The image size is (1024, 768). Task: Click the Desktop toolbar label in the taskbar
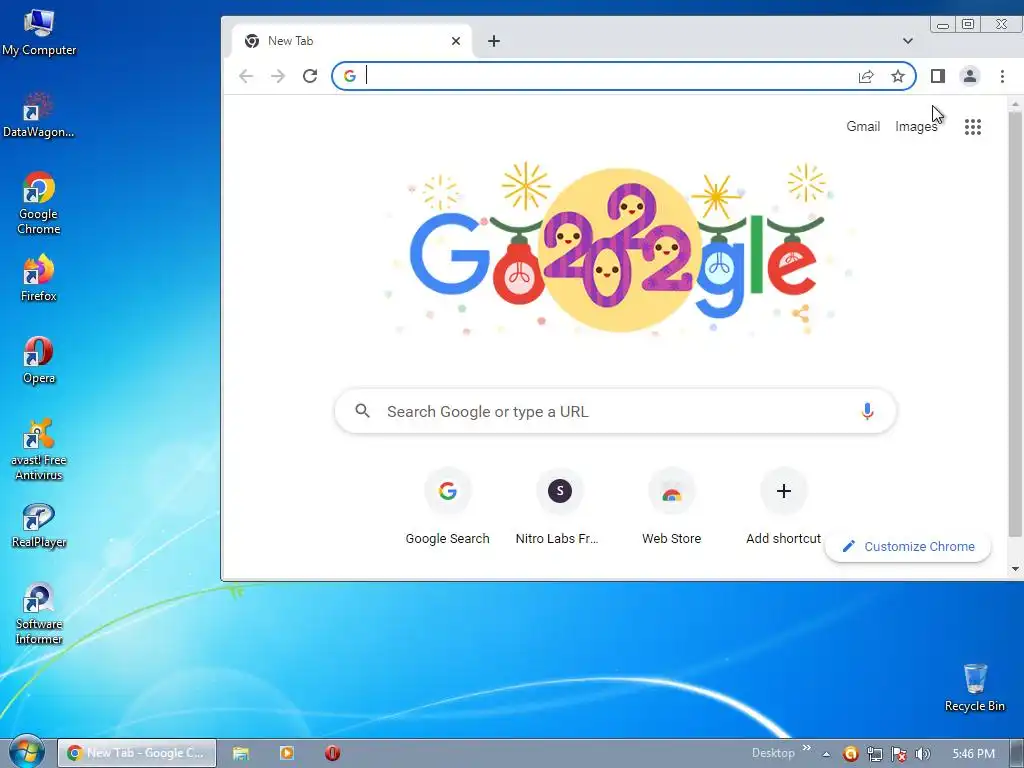click(773, 753)
